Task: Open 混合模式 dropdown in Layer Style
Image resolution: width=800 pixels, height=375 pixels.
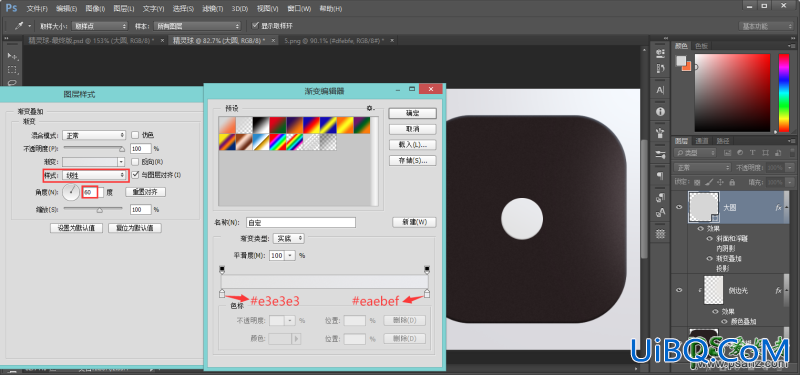Action: [94, 135]
